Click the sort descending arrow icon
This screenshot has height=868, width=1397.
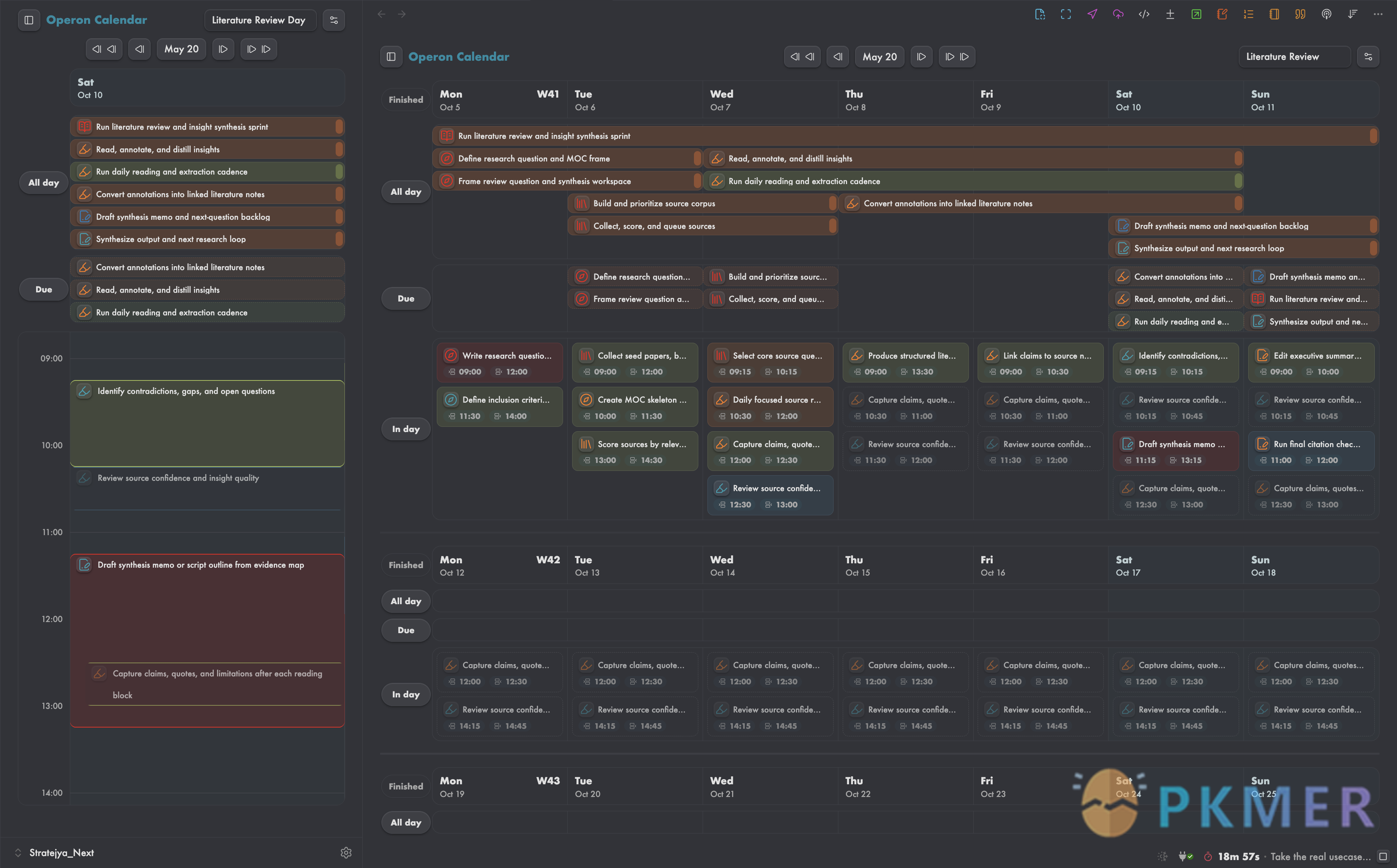1352,14
